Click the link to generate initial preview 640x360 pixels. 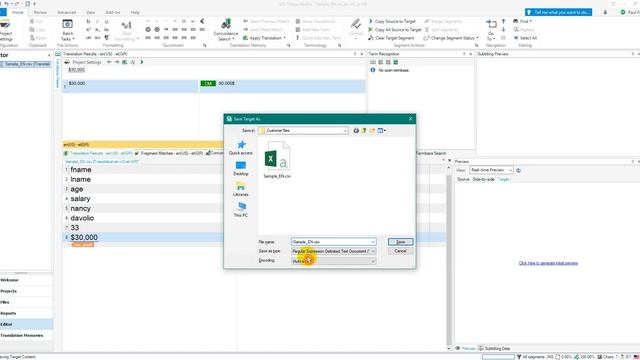point(548,263)
